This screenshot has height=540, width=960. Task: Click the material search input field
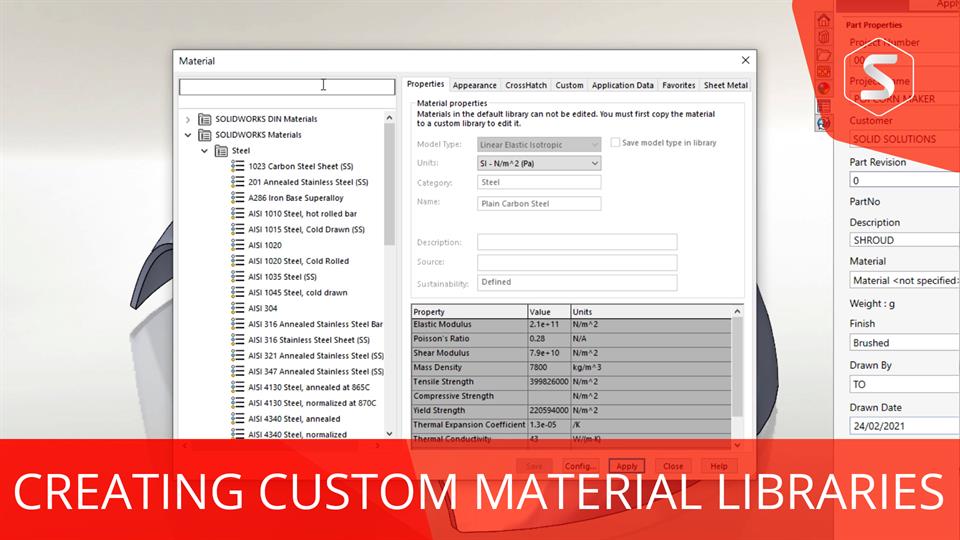pyautogui.click(x=287, y=87)
